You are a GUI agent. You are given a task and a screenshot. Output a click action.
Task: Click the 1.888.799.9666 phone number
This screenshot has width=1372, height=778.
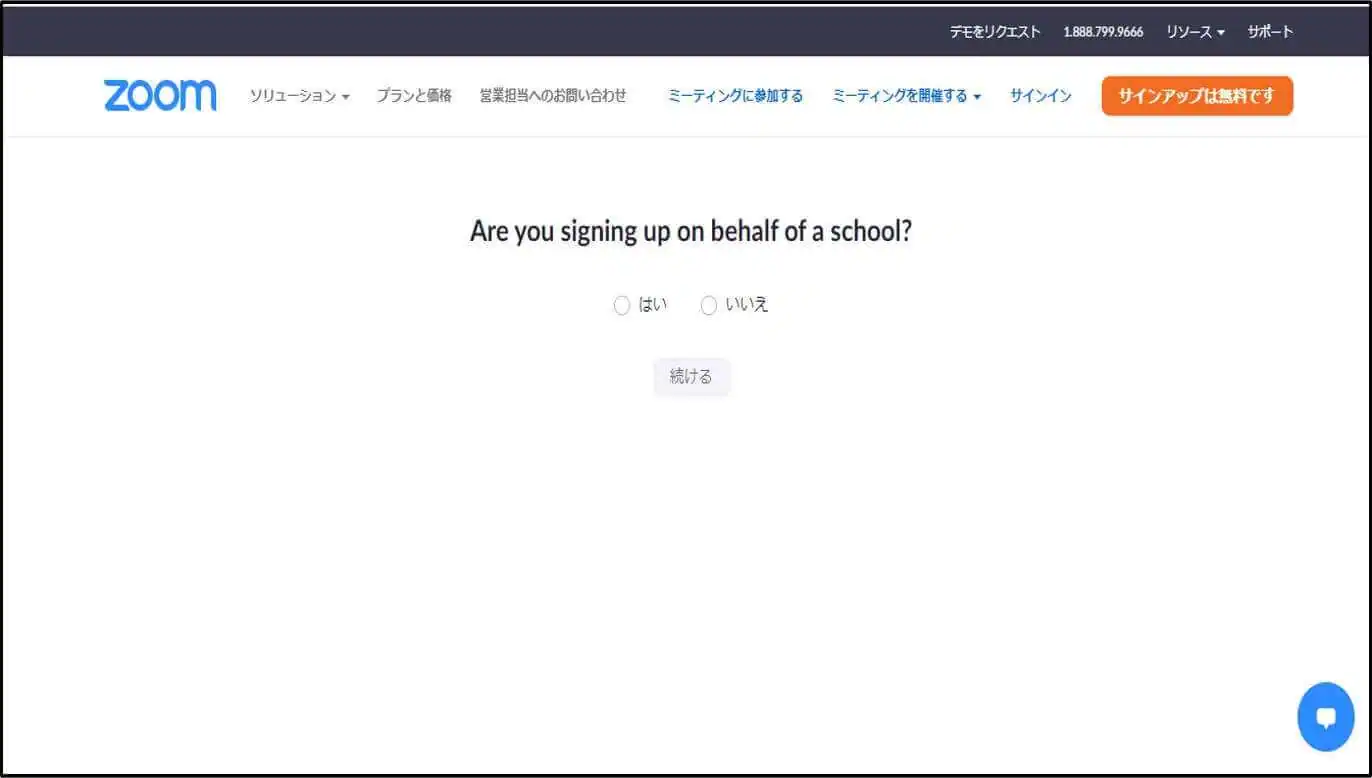(x=1103, y=32)
